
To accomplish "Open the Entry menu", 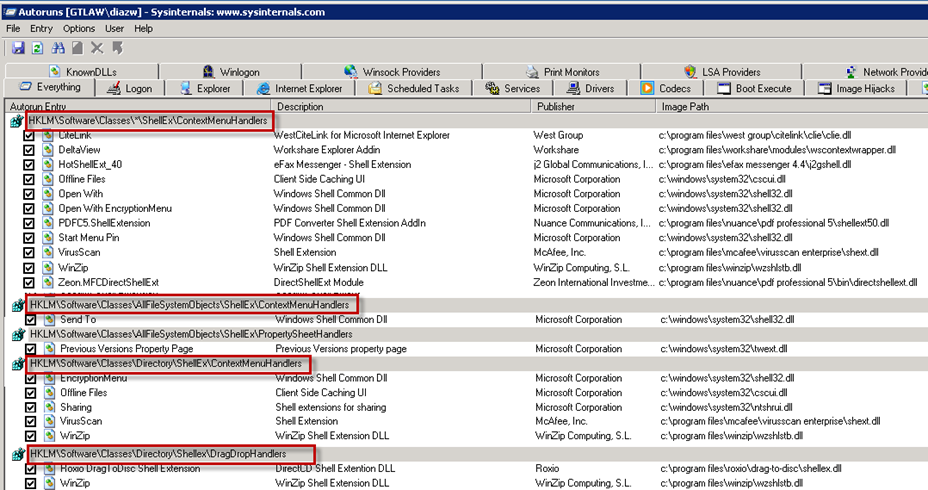I will 41,28.
